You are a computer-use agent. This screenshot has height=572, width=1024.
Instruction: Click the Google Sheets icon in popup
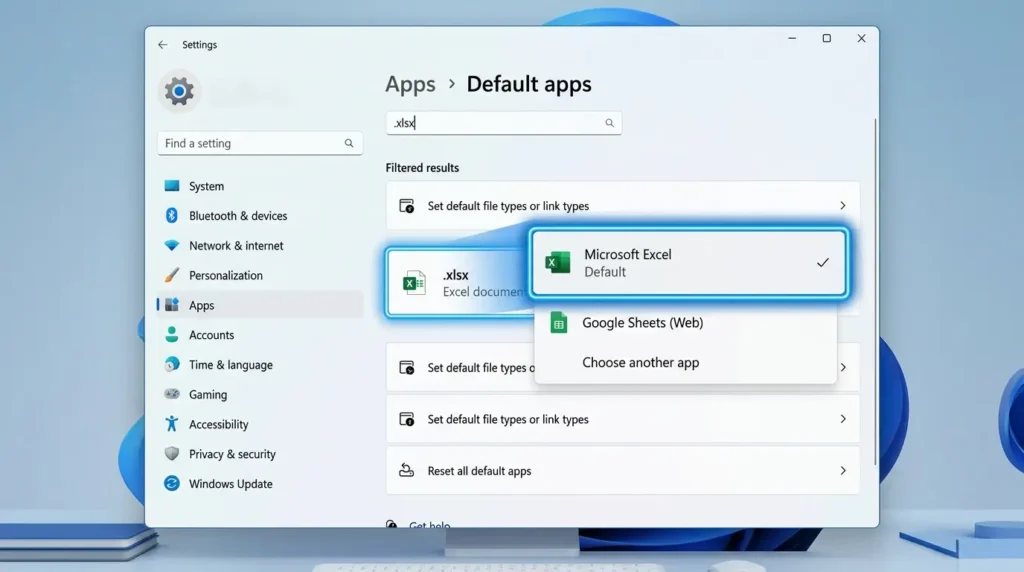558,323
